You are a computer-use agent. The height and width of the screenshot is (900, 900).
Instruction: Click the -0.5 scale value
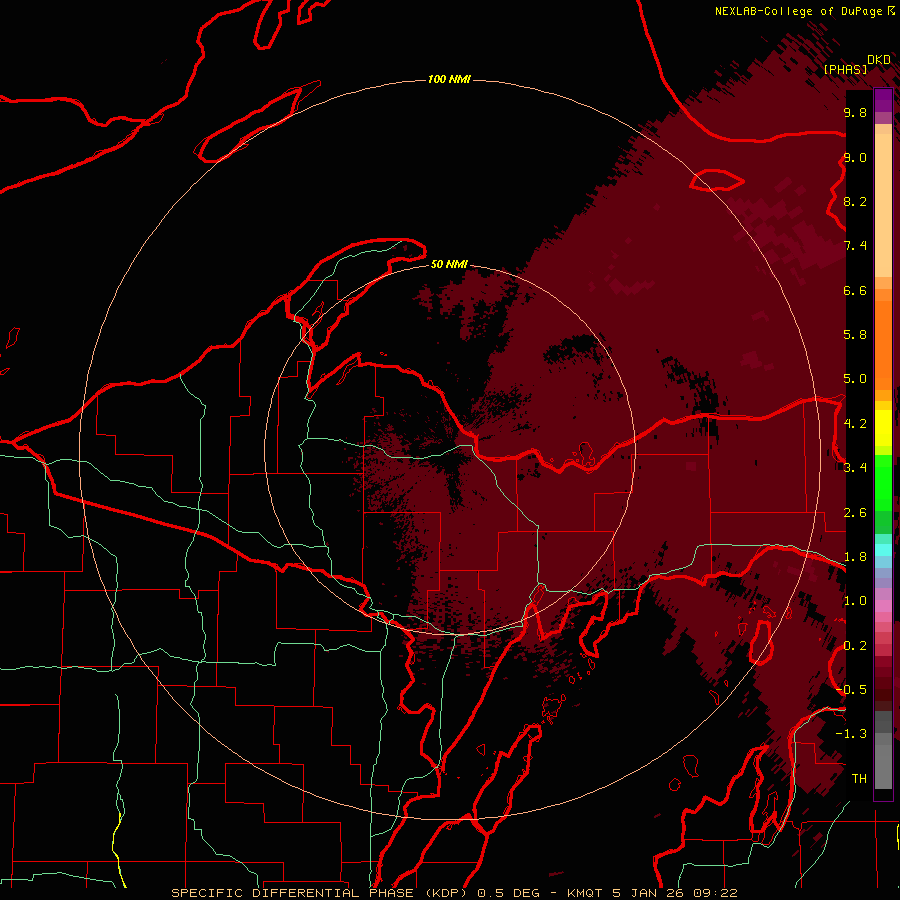pos(851,690)
